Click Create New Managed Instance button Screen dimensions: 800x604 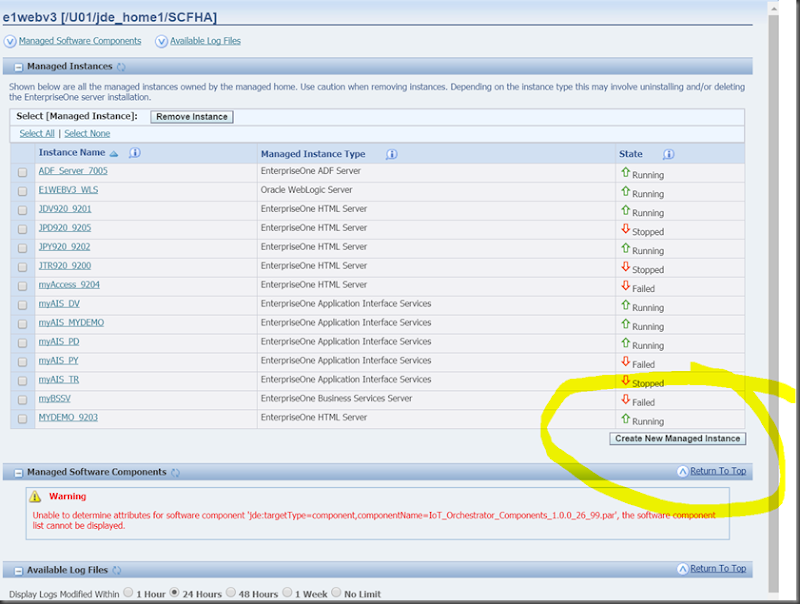click(x=678, y=439)
